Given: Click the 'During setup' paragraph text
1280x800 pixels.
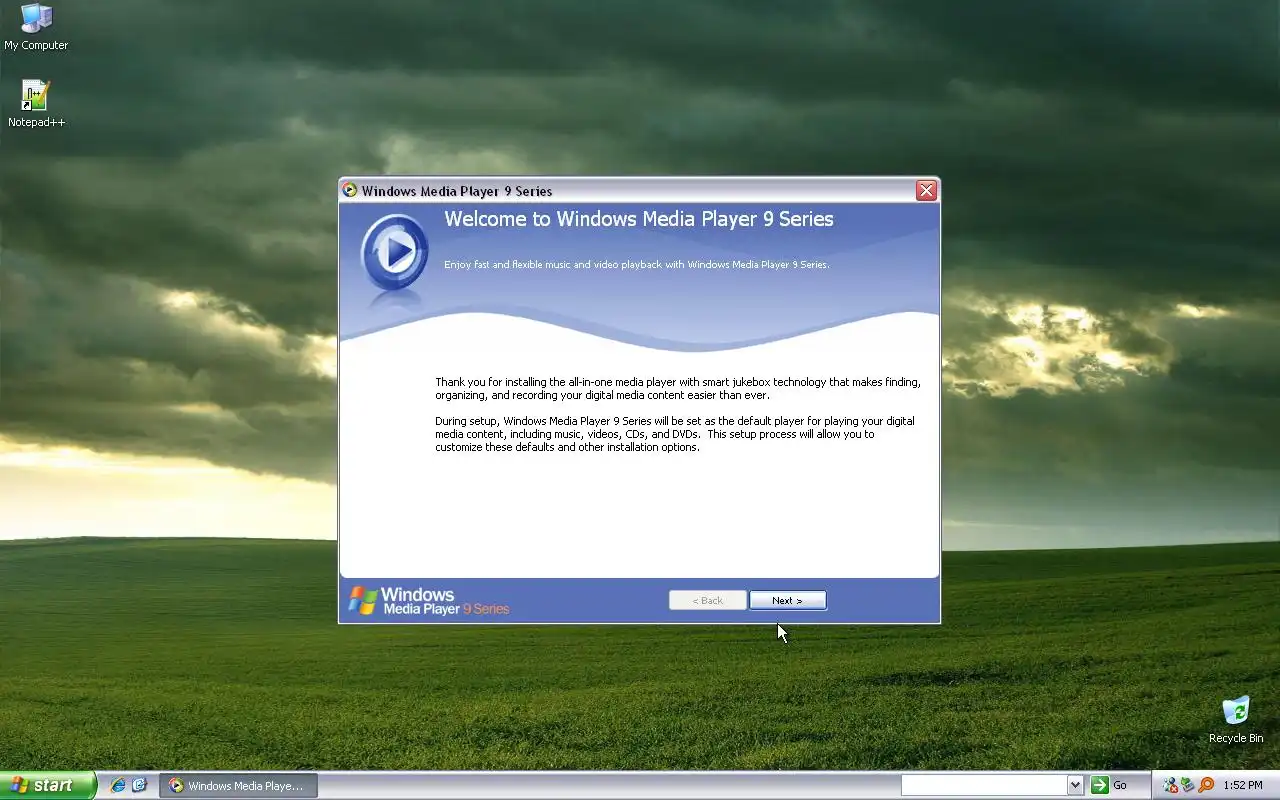Looking at the screenshot, I should (x=675, y=434).
